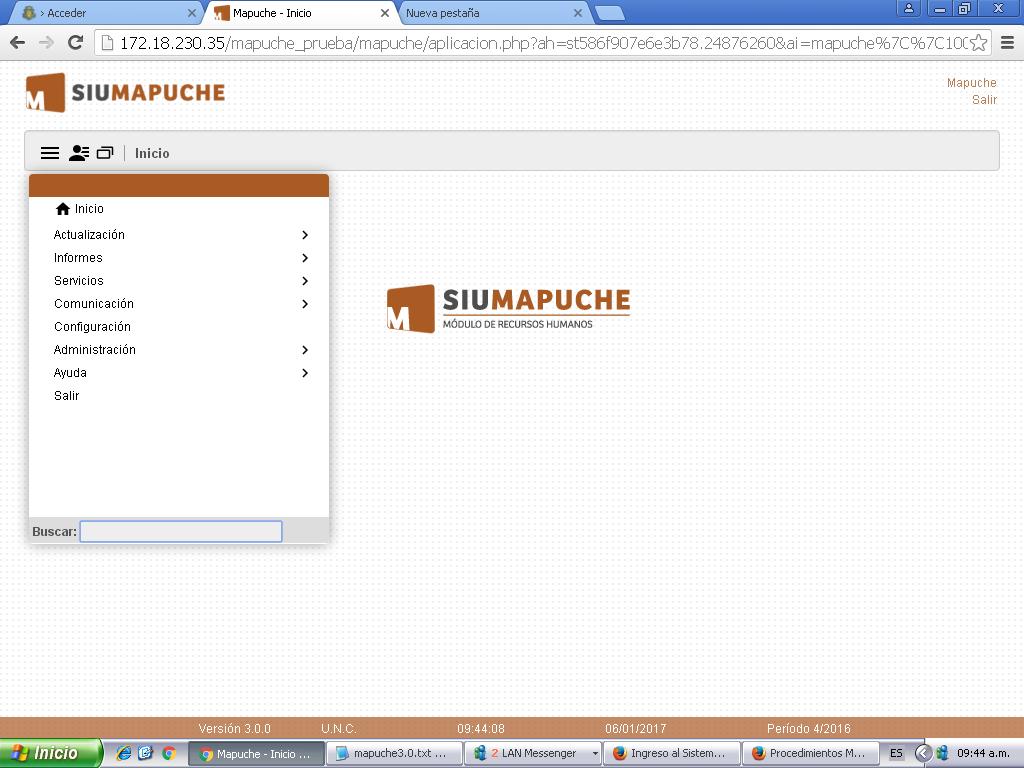Image resolution: width=1024 pixels, height=768 pixels.
Task: Open LAN Messenger from the taskbar
Action: pos(534,753)
